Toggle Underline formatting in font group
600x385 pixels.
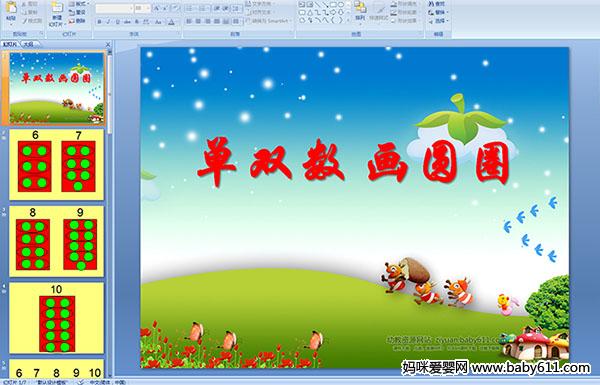click(x=117, y=22)
